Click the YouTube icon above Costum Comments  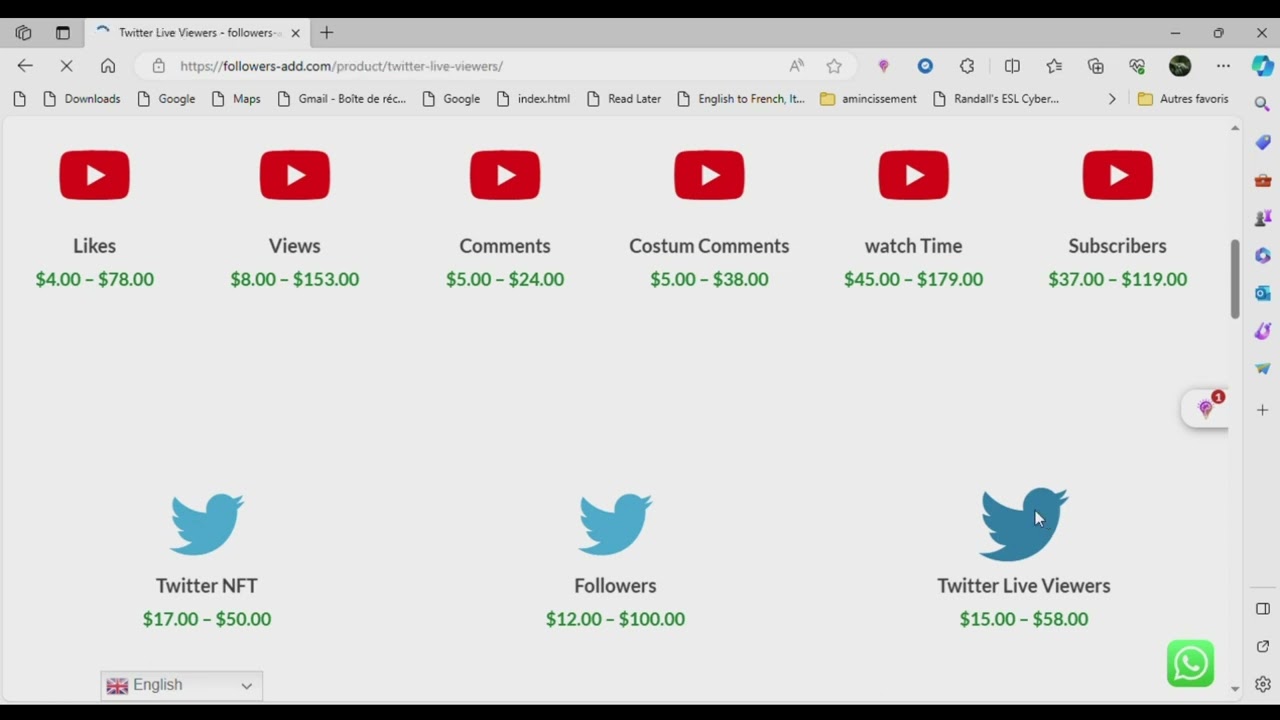pyautogui.click(x=709, y=175)
